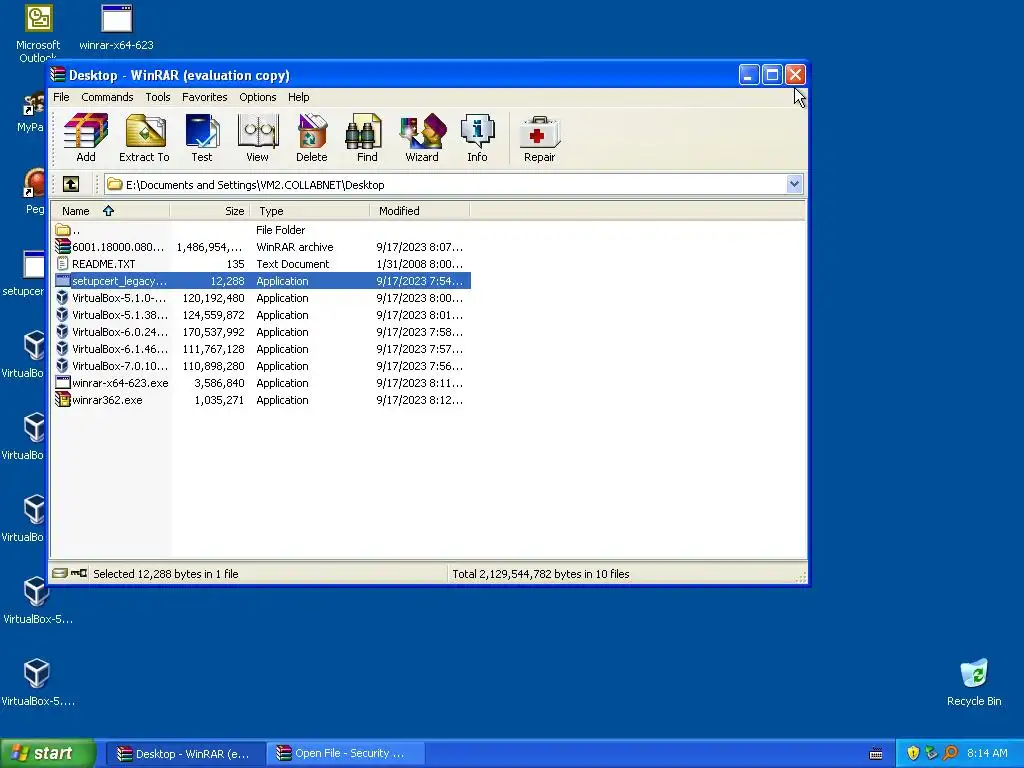Screen dimensions: 1024x768
Task: Open the Favorites menu
Action: click(204, 97)
